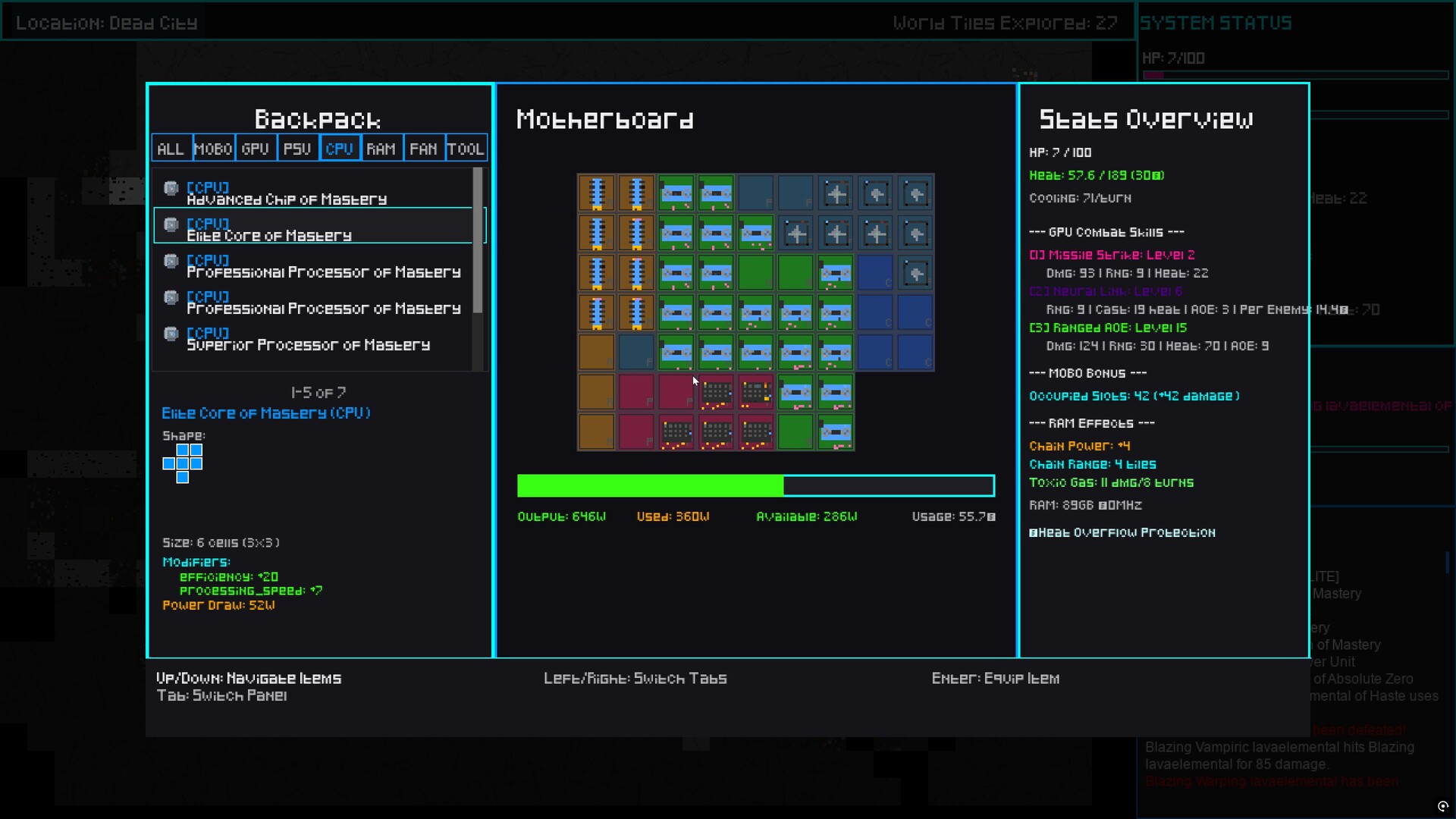Click the Advanced Chip of Mastery CPU icon

tap(171, 189)
